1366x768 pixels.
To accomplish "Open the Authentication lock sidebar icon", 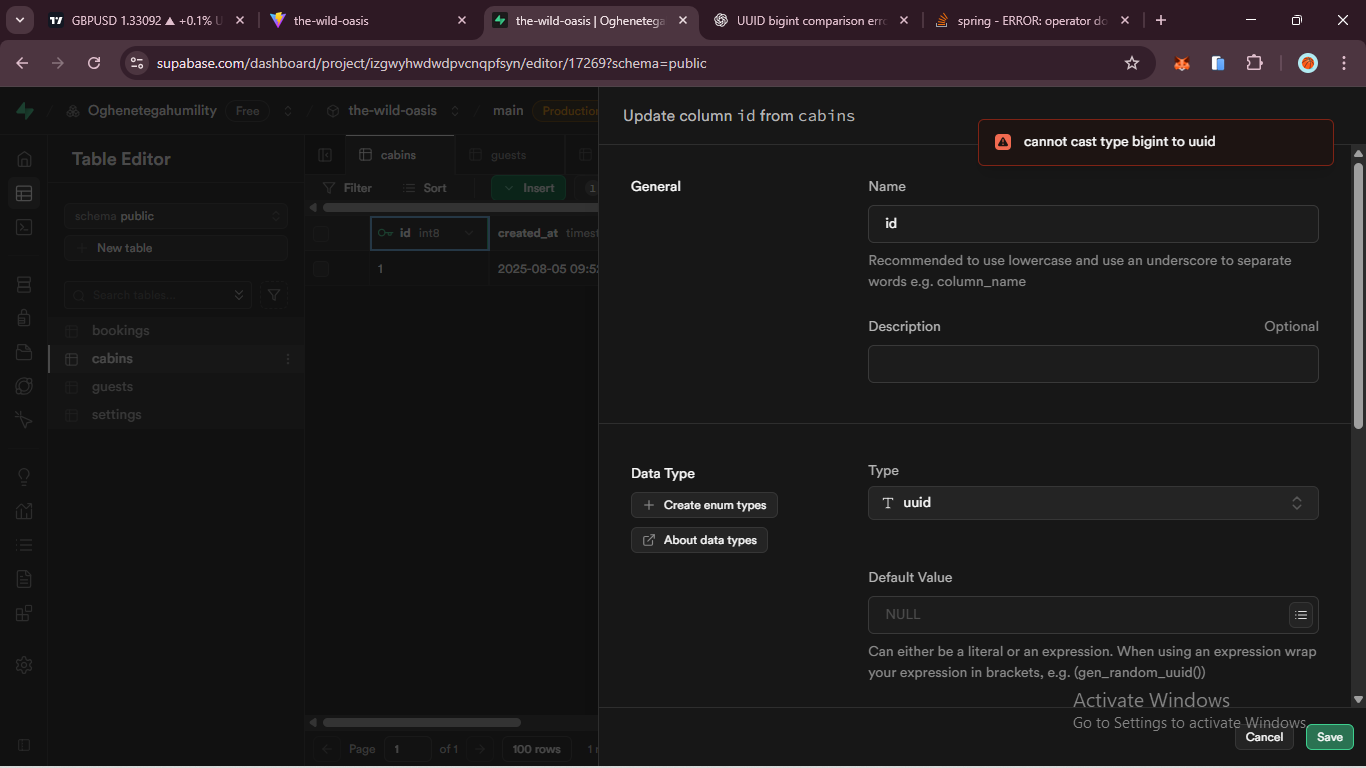I will (x=24, y=318).
